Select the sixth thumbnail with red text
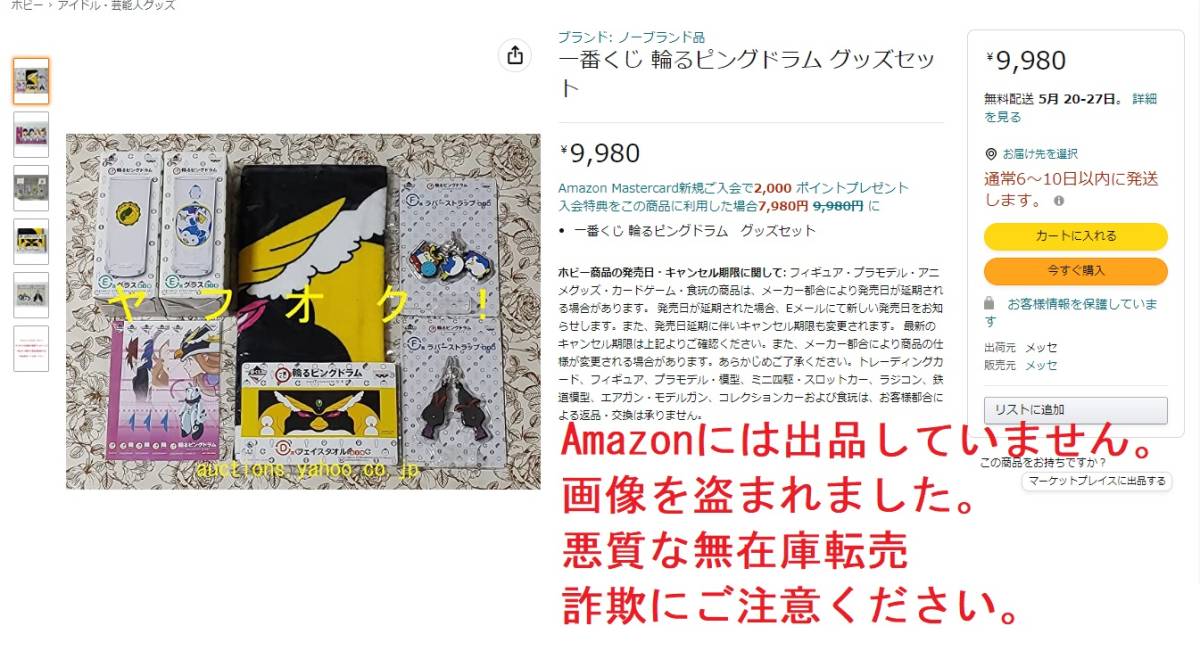Image resolution: width=1200 pixels, height=659 pixels. (31, 348)
